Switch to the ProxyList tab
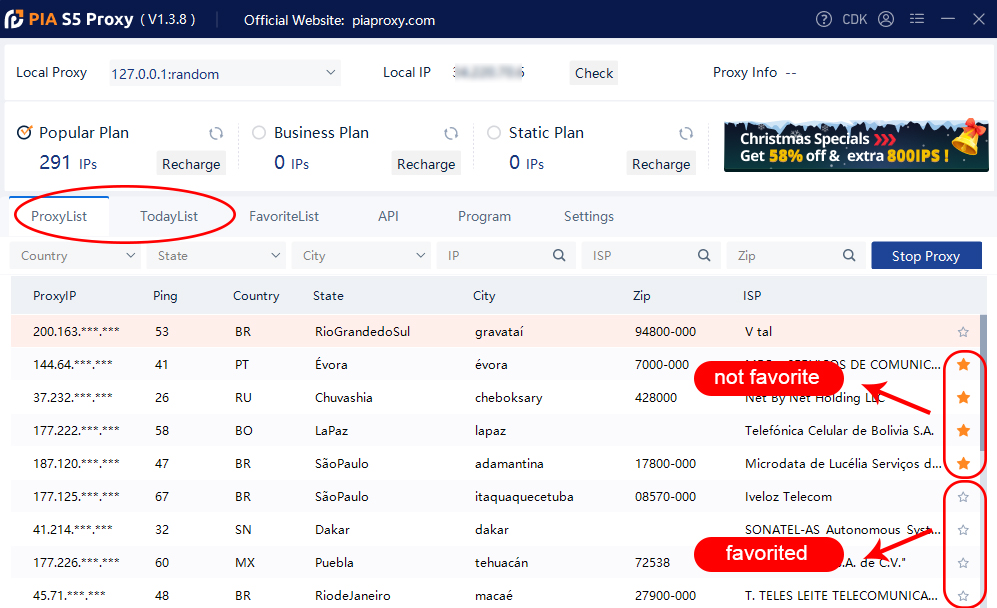The width and height of the screenshot is (997, 608). tap(59, 216)
